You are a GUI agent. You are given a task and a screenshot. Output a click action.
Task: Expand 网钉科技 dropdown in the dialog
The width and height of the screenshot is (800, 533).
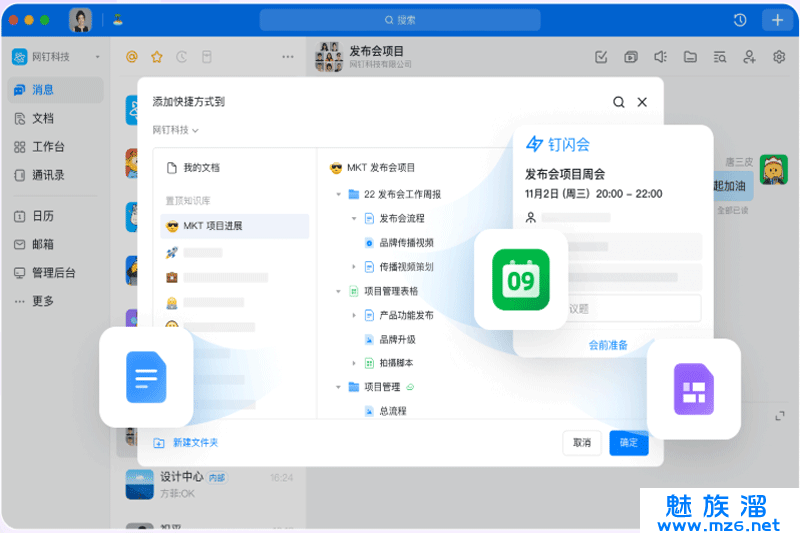pyautogui.click(x=176, y=130)
